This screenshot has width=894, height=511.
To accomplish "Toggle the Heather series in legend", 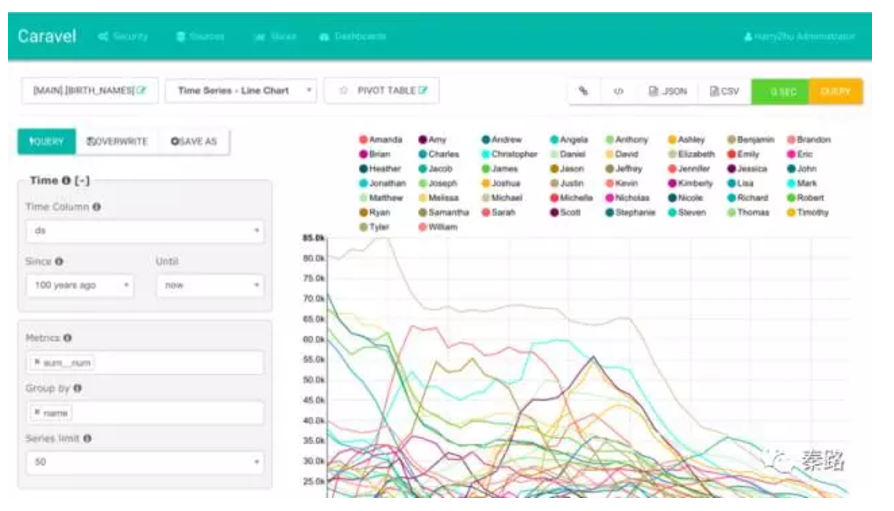I will [380, 169].
